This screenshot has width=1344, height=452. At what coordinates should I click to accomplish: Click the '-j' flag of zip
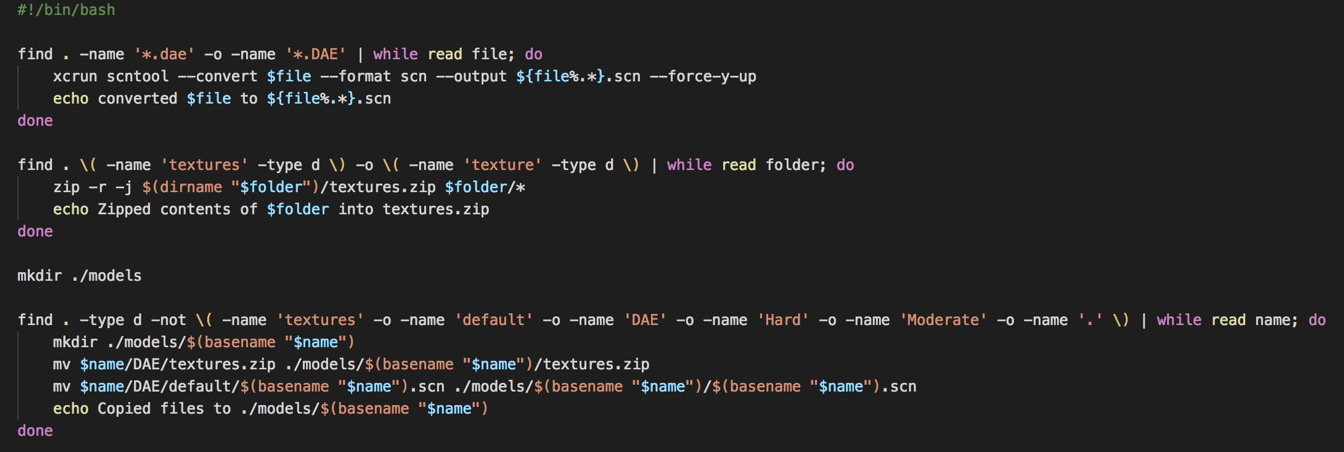(x=124, y=187)
